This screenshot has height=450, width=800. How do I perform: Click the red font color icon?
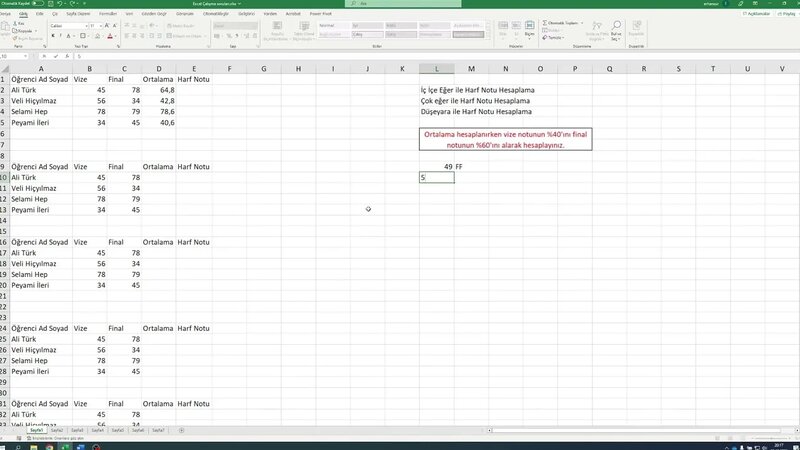pyautogui.click(x=110, y=36)
